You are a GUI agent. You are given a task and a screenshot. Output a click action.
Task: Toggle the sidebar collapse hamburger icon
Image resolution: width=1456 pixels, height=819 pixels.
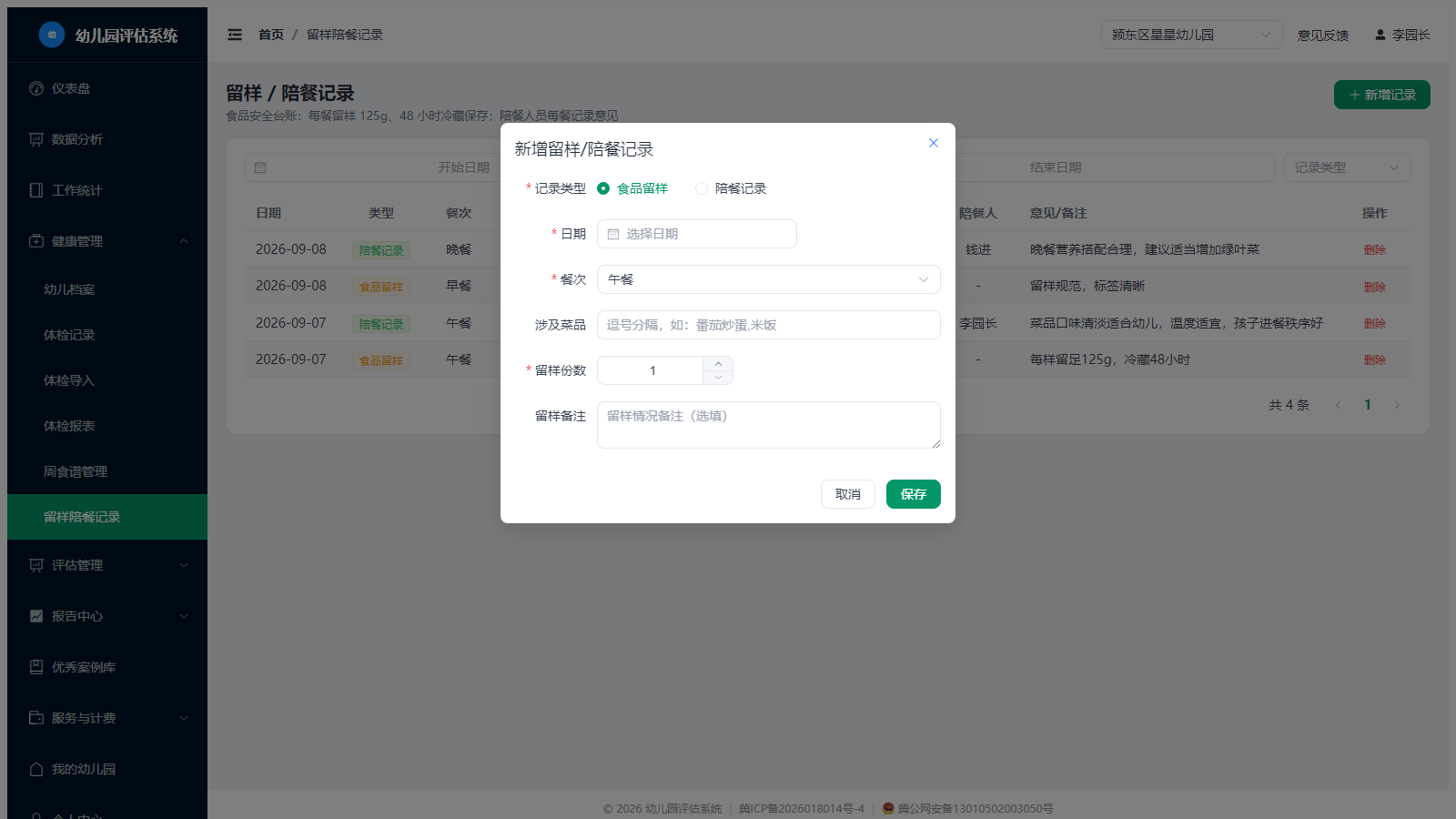pyautogui.click(x=235, y=35)
